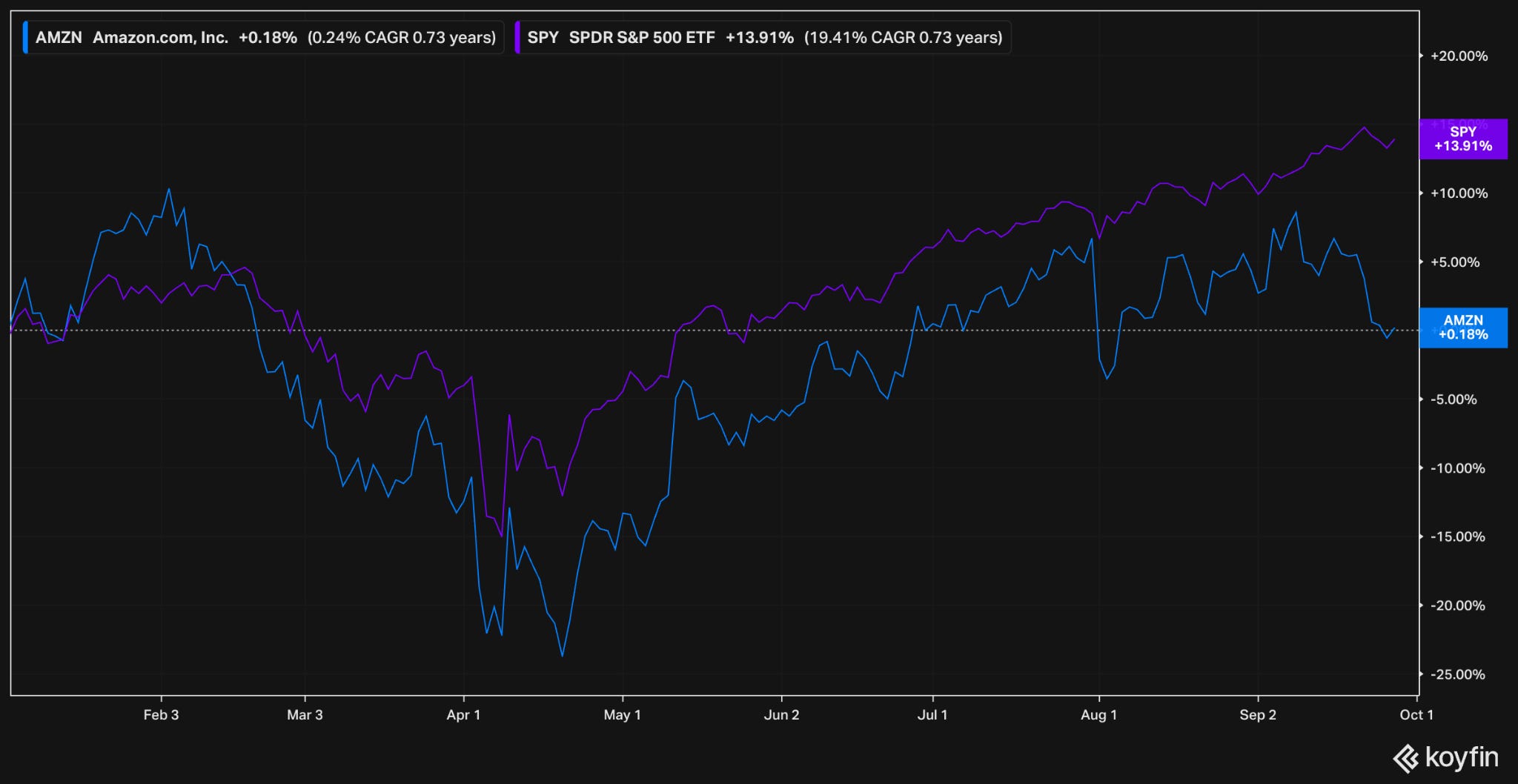
Task: Click the Apr 1 date axis label
Action: [x=463, y=715]
